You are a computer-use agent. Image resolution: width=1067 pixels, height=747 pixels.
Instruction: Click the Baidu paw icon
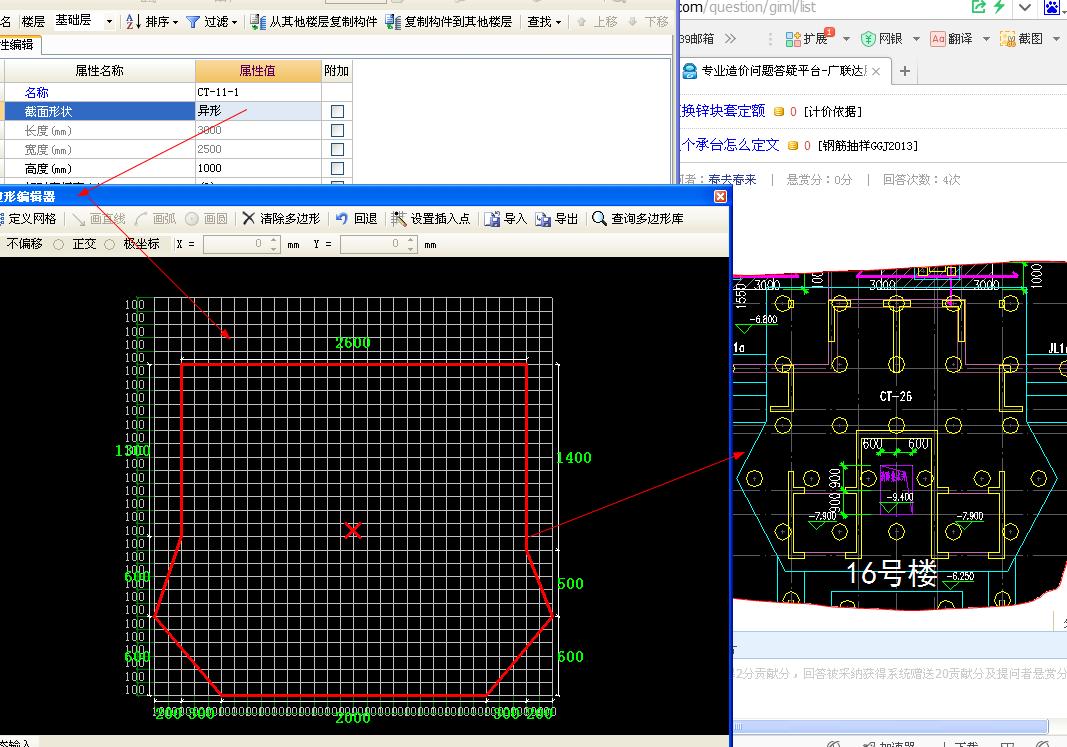tap(1052, 7)
